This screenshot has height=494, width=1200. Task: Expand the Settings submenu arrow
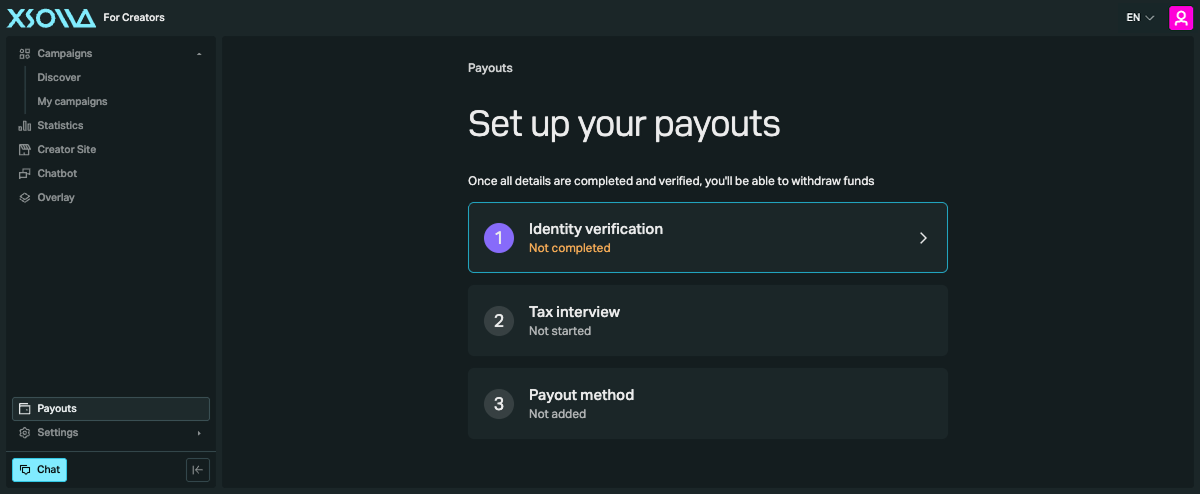199,433
